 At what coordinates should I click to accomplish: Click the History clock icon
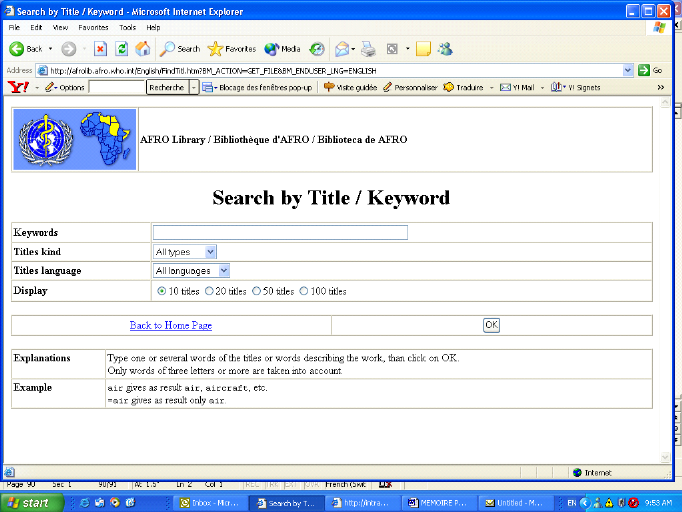317,49
